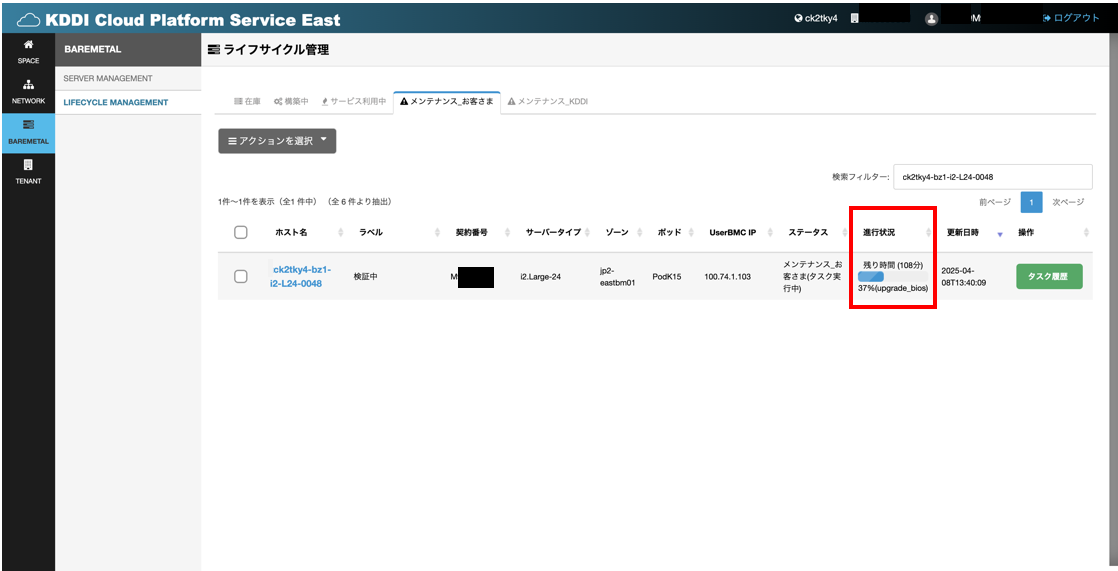This screenshot has width=1118, height=571.
Task: Switch to the サービス利用中 tab
Action: tap(354, 102)
